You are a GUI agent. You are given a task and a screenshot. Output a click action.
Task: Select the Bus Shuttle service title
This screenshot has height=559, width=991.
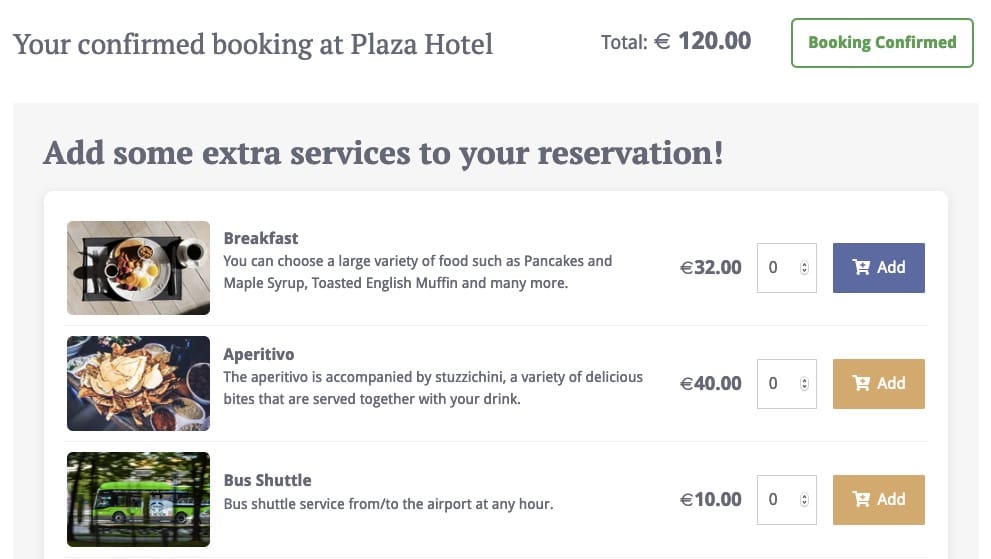pyautogui.click(x=267, y=480)
